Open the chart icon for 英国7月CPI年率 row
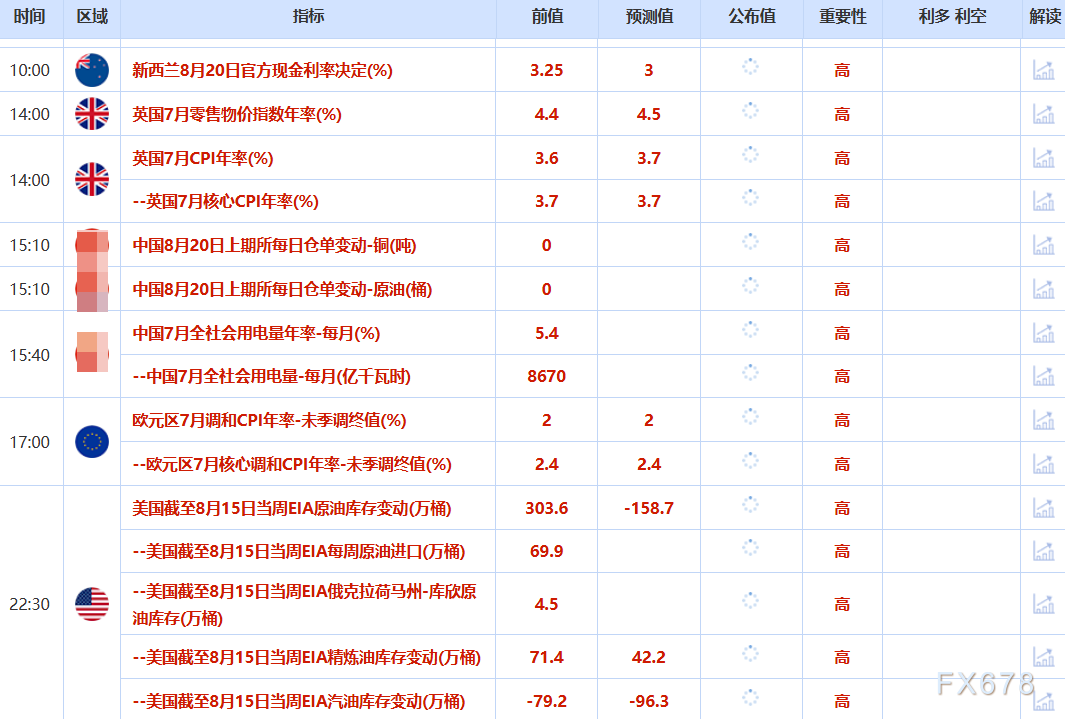 point(1046,158)
